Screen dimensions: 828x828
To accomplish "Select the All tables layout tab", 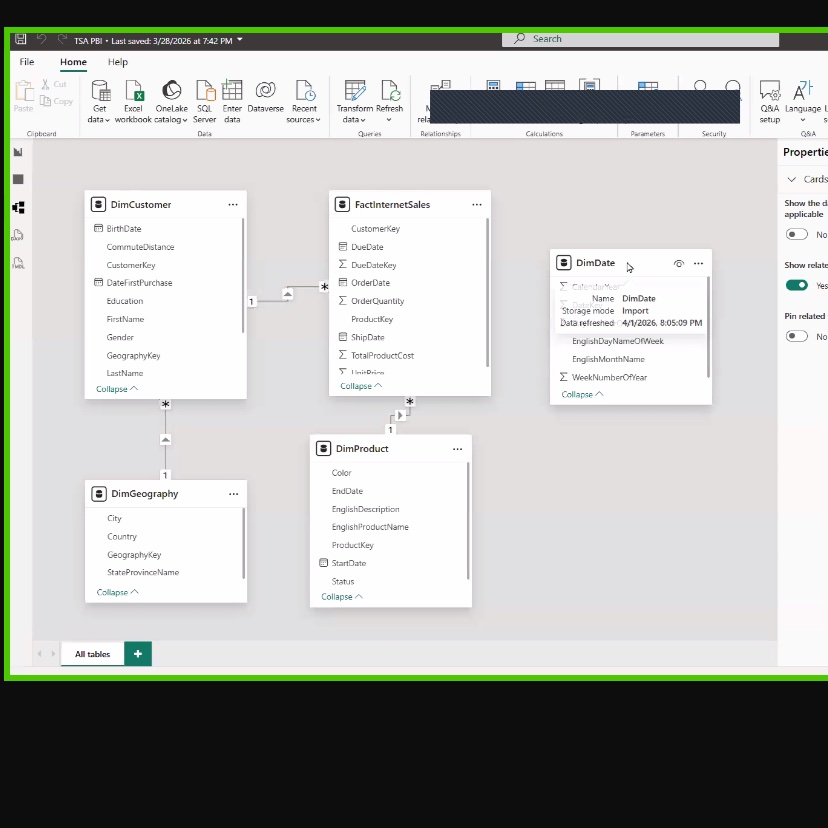I will [x=92, y=654].
